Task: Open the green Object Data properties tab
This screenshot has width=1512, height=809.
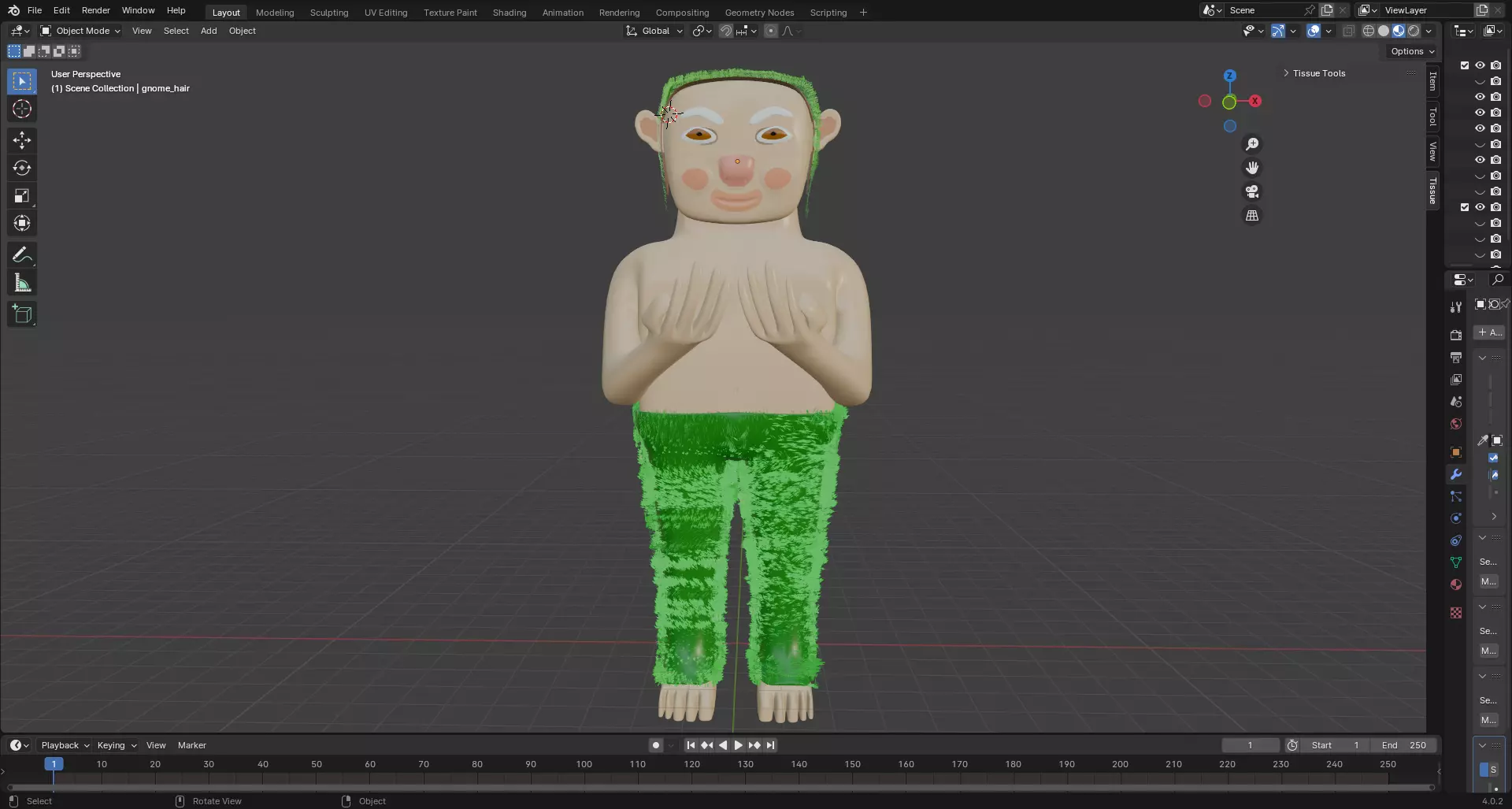Action: (1455, 562)
